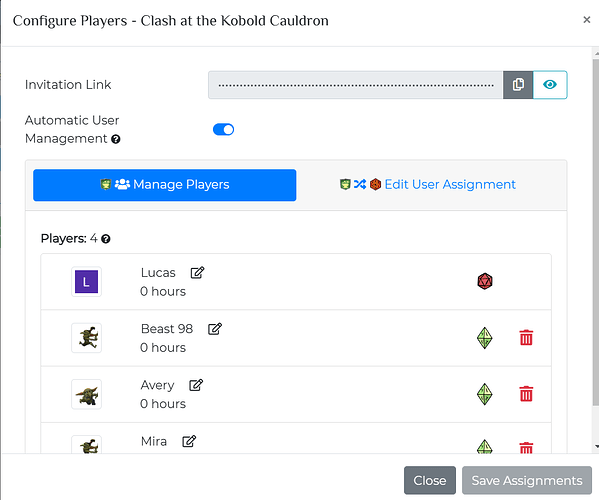
Task: Click the invitation link field
Action: [x=355, y=85]
